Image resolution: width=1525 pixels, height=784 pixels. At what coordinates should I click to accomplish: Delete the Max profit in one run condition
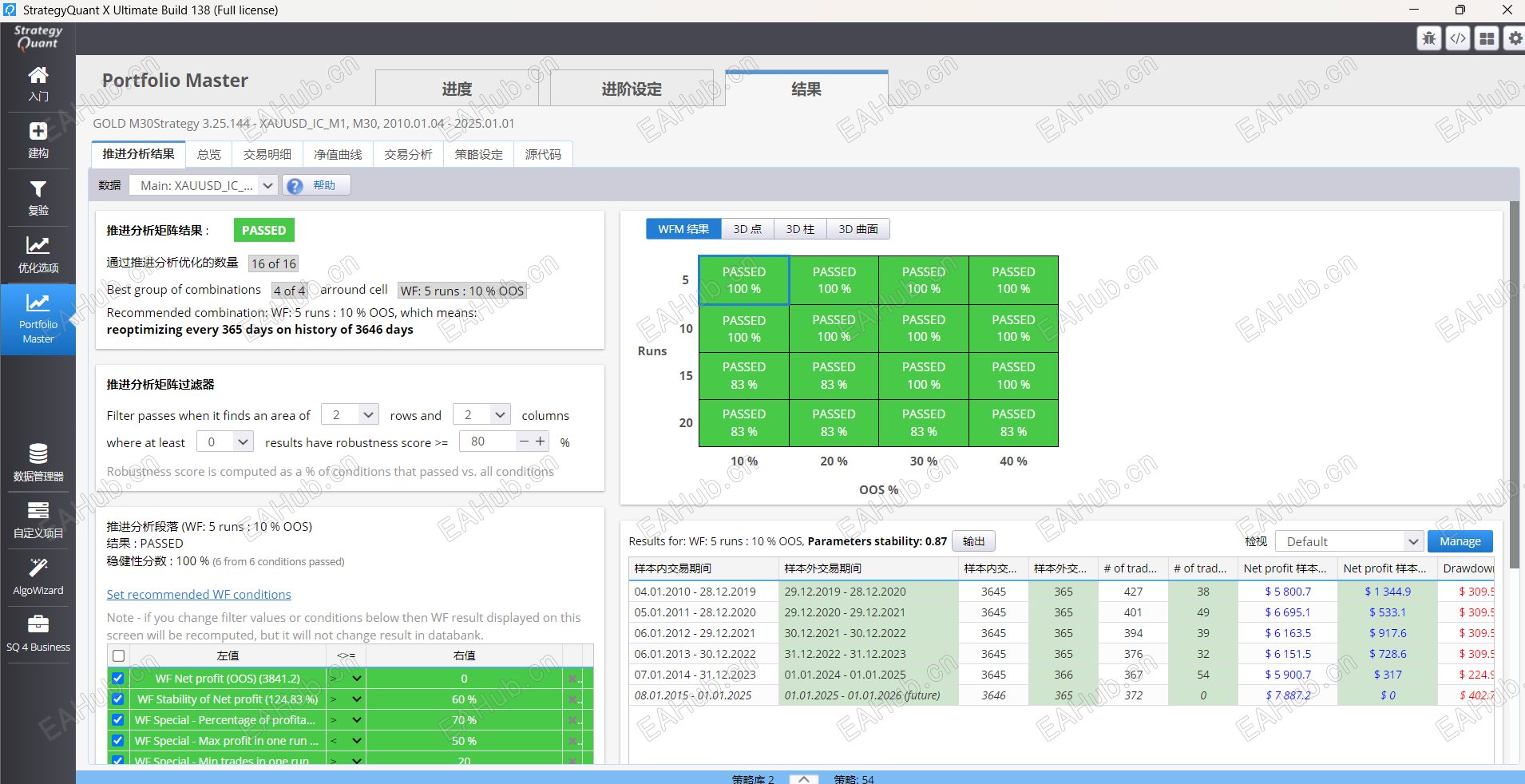click(x=572, y=741)
